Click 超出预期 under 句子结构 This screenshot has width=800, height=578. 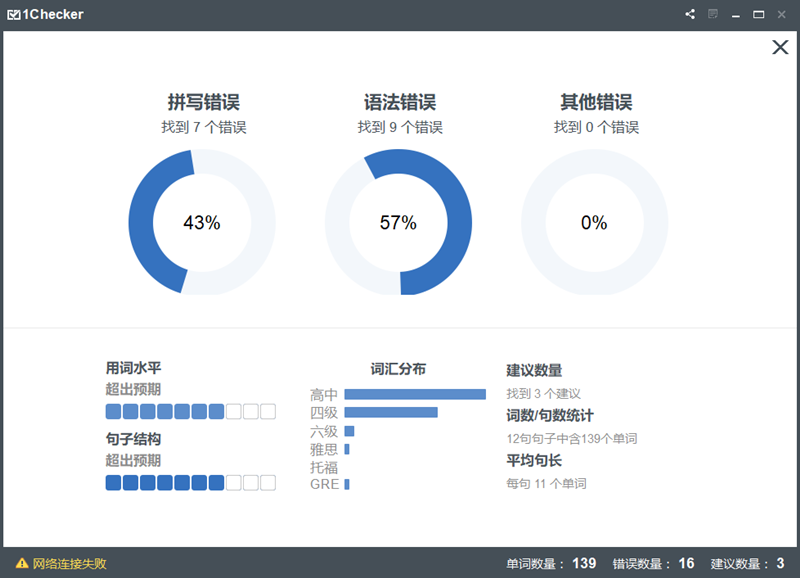[133, 460]
